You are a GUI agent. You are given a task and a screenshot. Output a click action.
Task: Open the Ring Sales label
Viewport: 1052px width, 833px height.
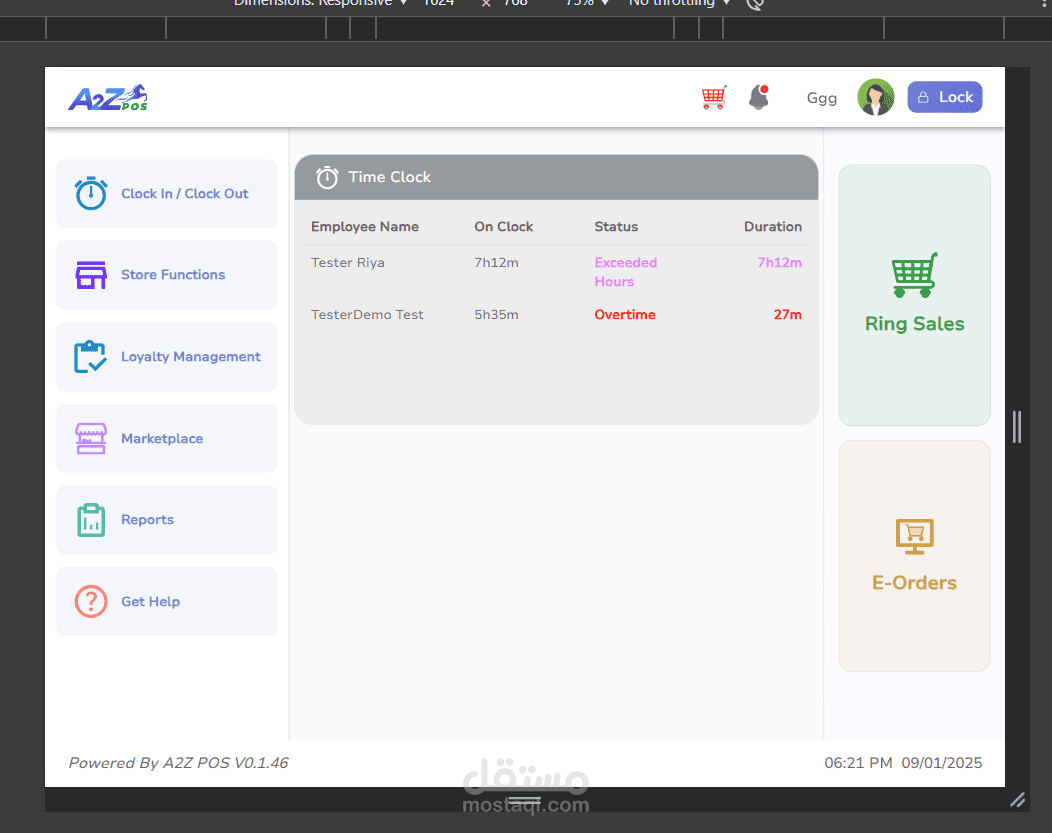914,324
